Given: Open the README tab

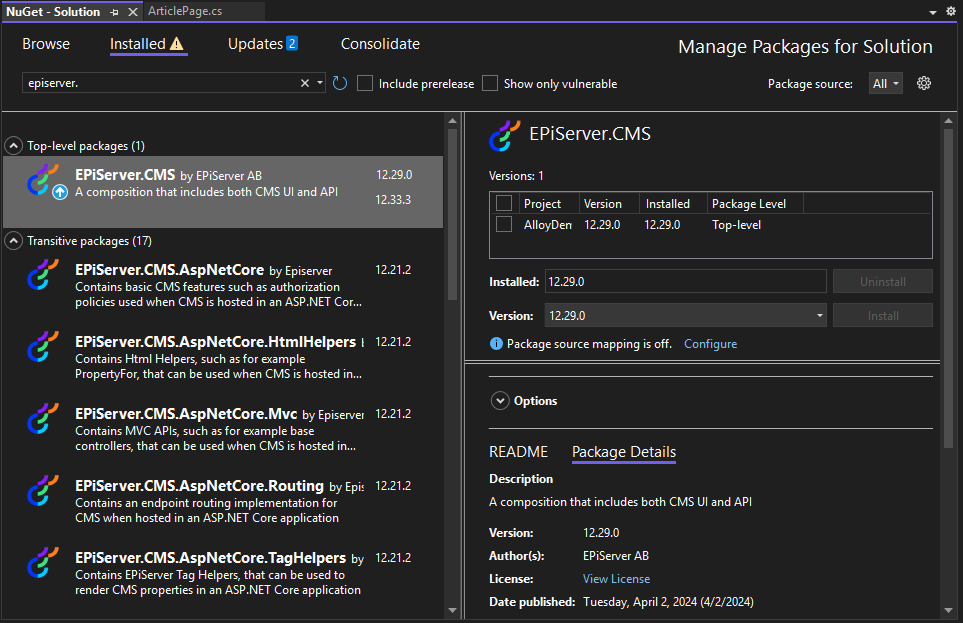Looking at the screenshot, I should [x=518, y=452].
